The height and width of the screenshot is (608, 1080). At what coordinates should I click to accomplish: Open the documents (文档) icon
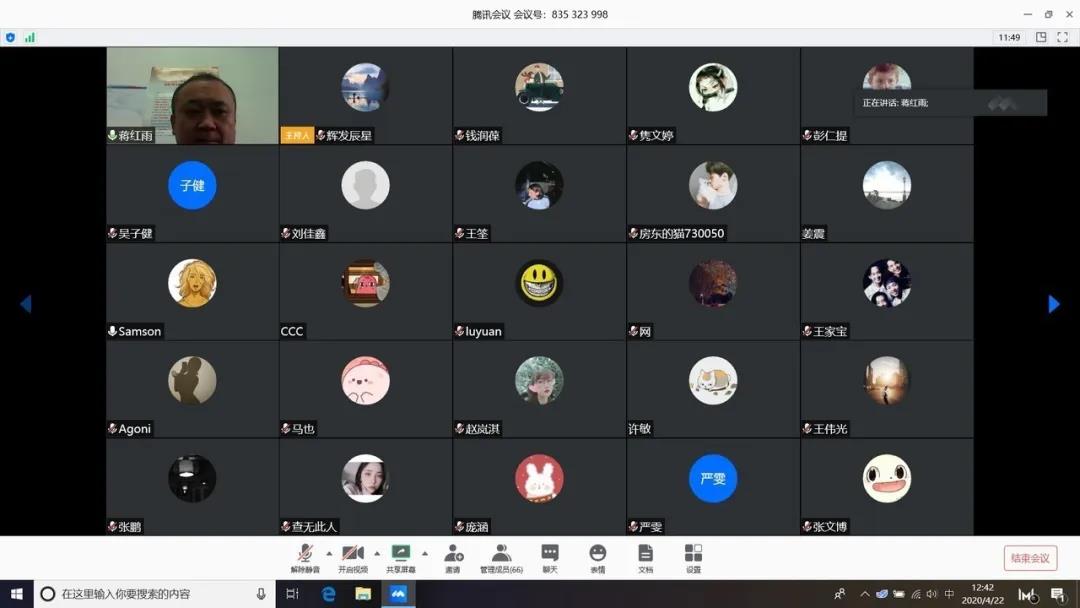pos(645,557)
